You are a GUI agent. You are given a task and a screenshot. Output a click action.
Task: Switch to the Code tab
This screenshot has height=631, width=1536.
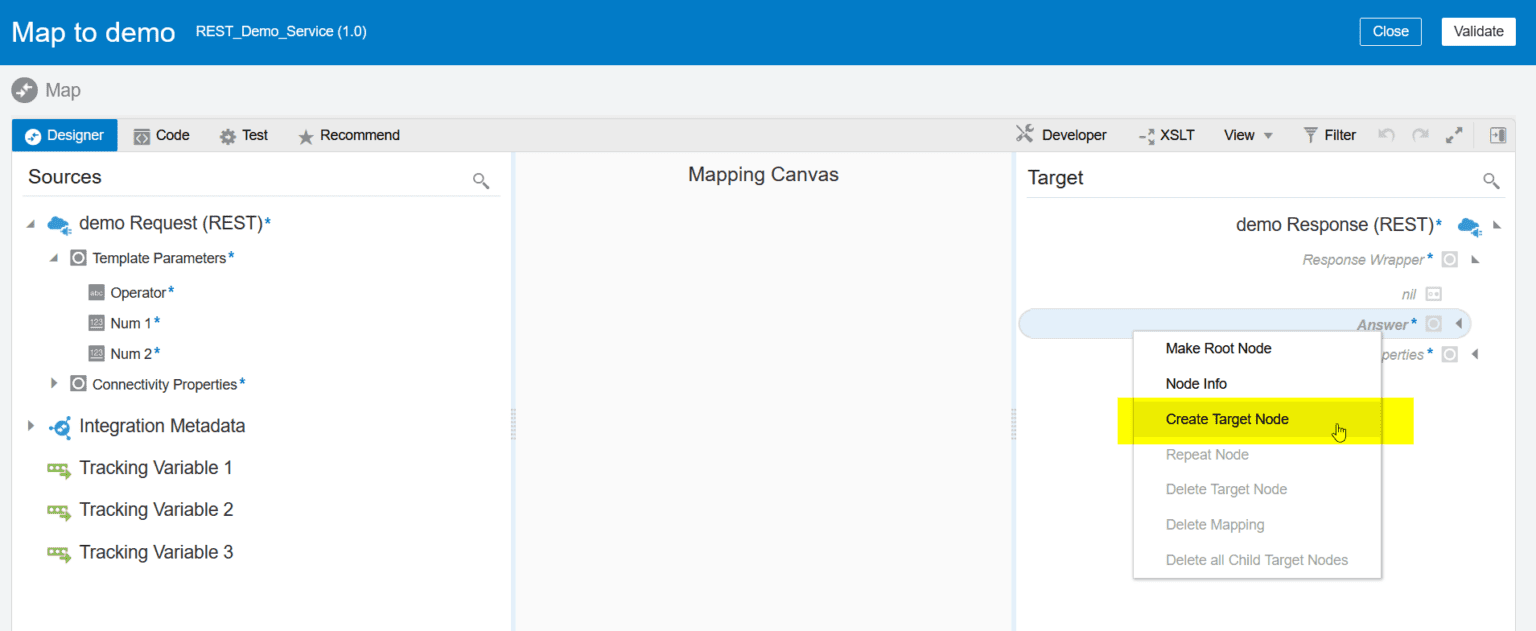point(162,135)
